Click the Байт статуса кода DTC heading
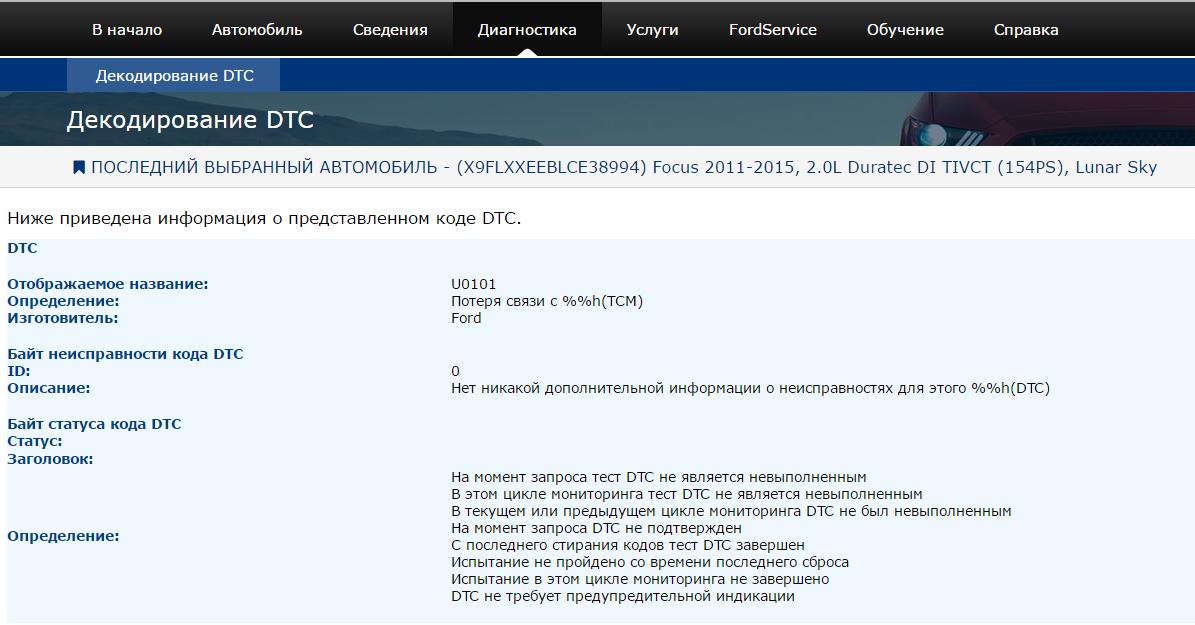Viewport: 1195px width, 625px height. (x=94, y=424)
